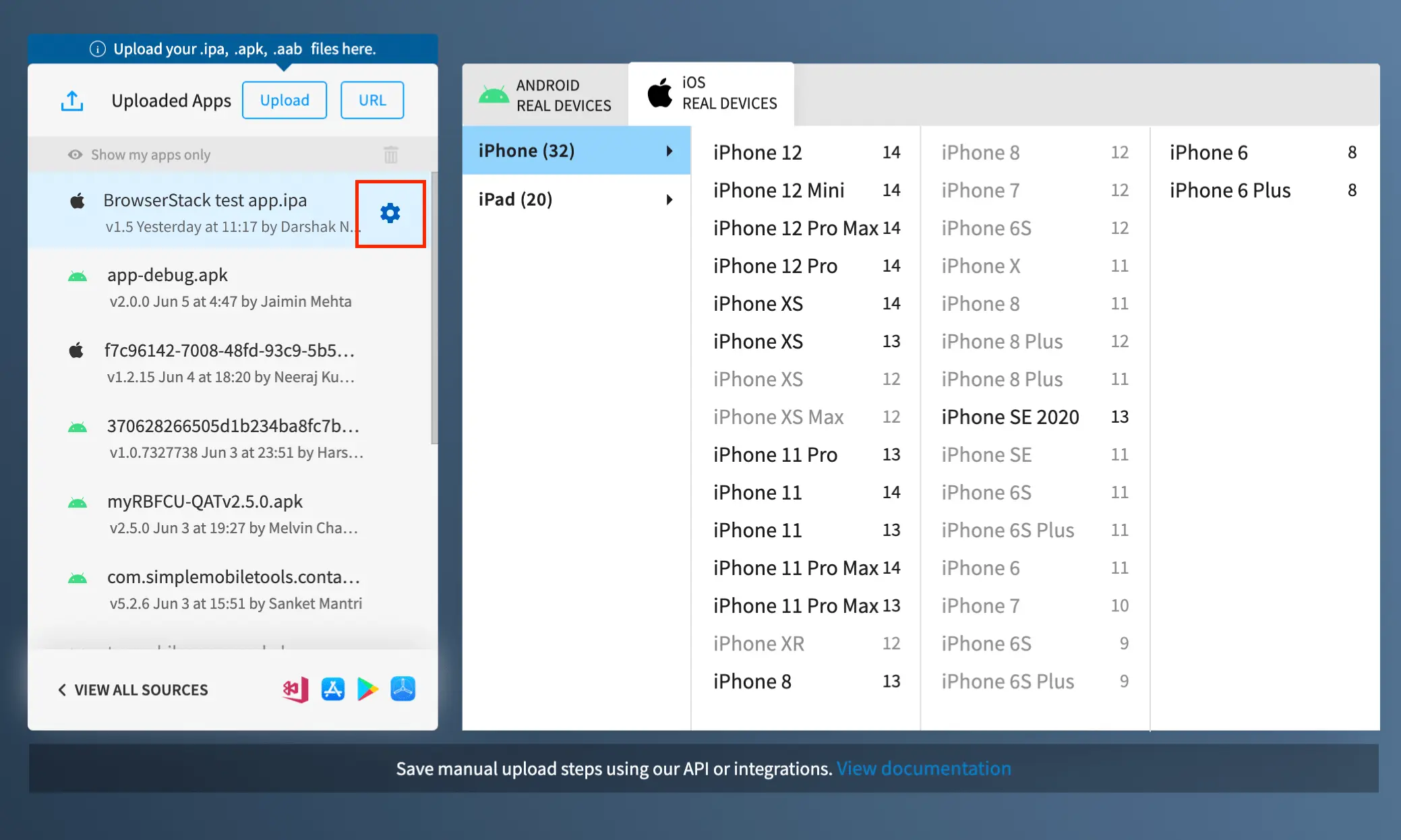
Task: Select the iOS Real Devices tab
Action: point(711,93)
